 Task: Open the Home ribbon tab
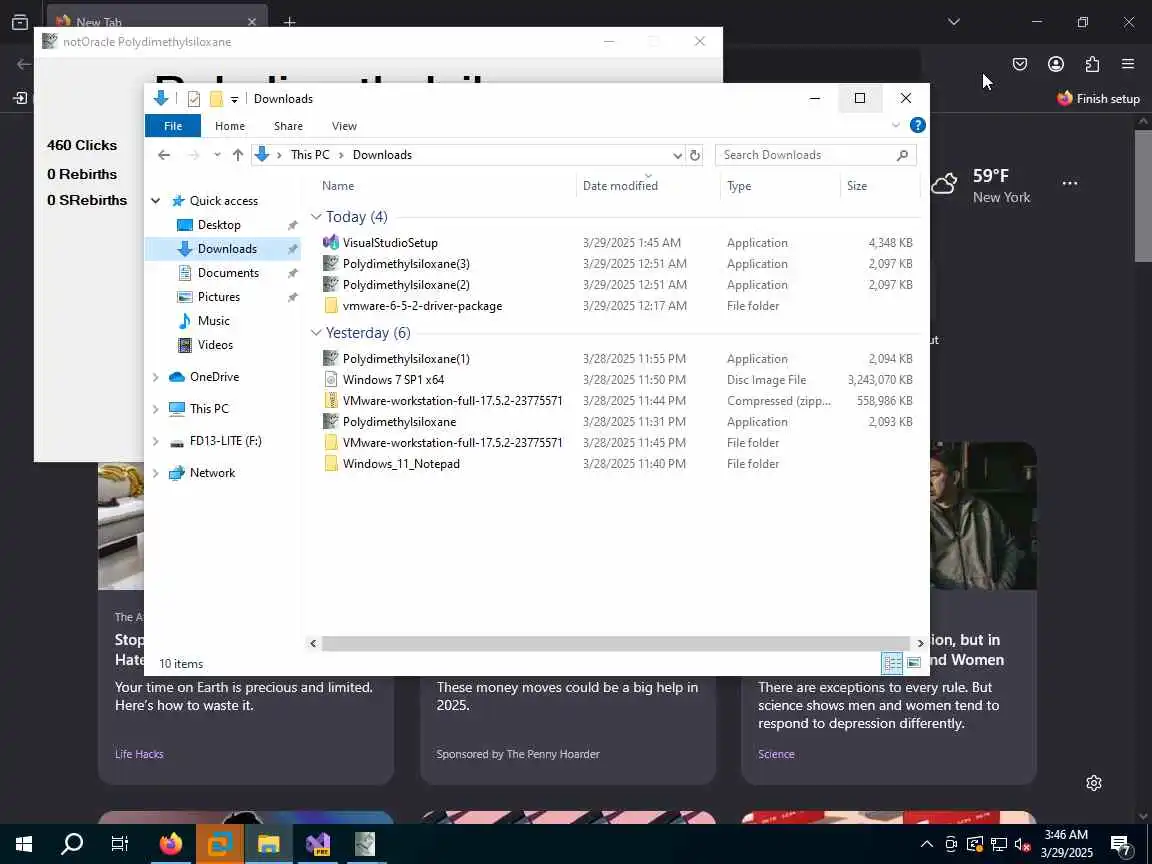pyautogui.click(x=230, y=126)
